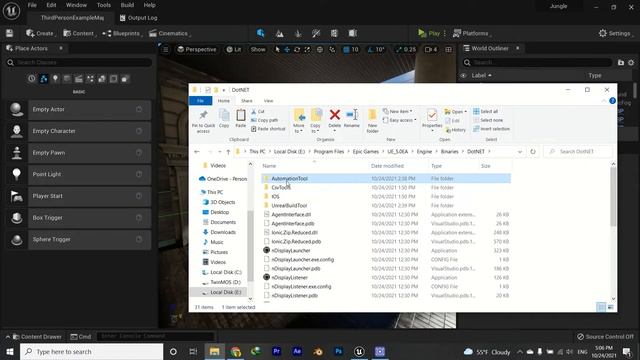This screenshot has height=360, width=640.
Task: Select the Basic category icon in Place Actors
Action: pos(43,78)
